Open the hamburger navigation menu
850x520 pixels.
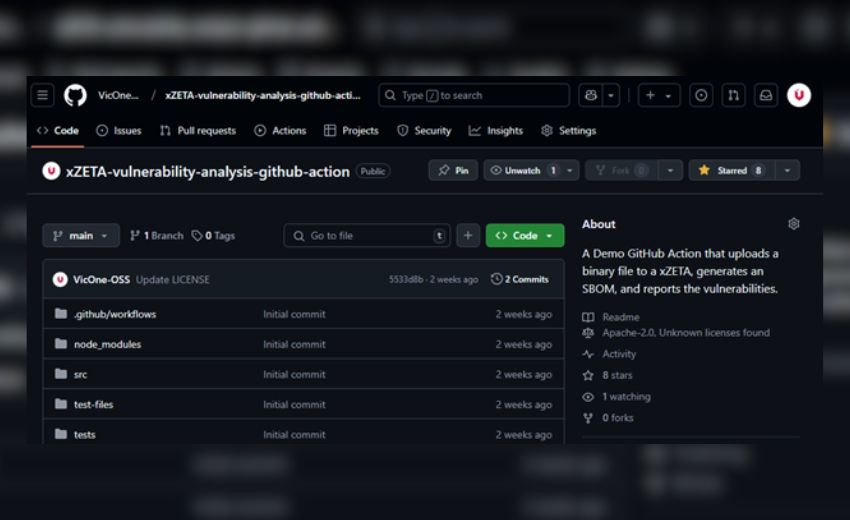42,95
